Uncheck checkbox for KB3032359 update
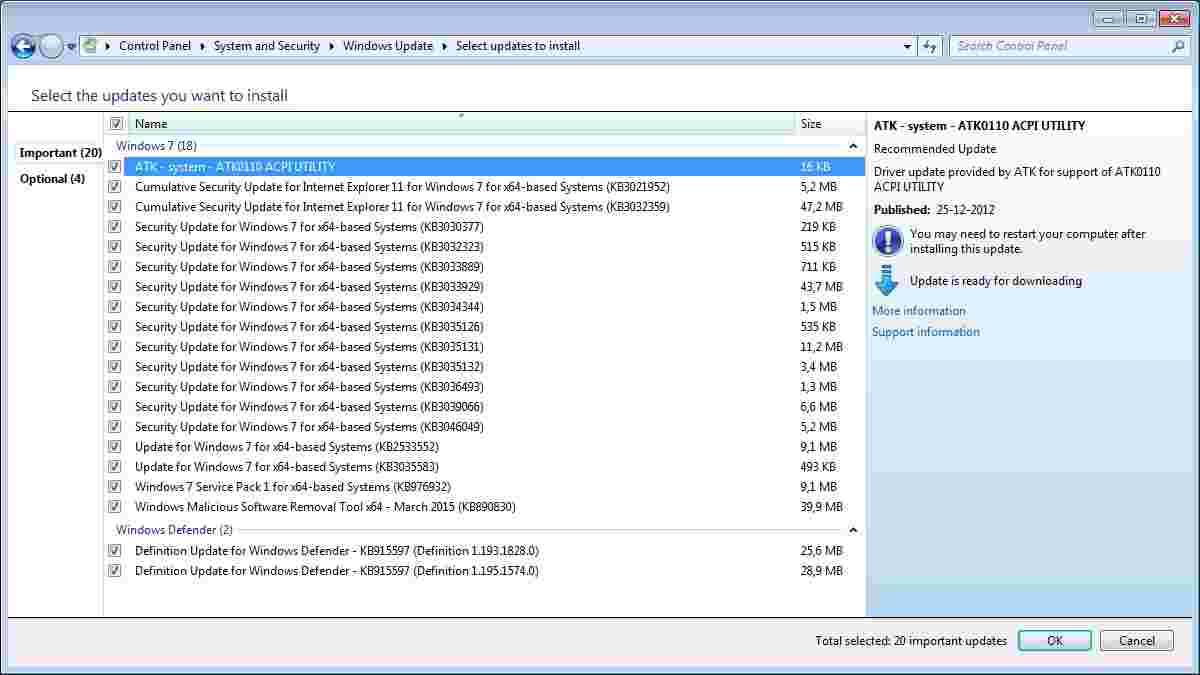The height and width of the screenshot is (675, 1200). [x=115, y=207]
